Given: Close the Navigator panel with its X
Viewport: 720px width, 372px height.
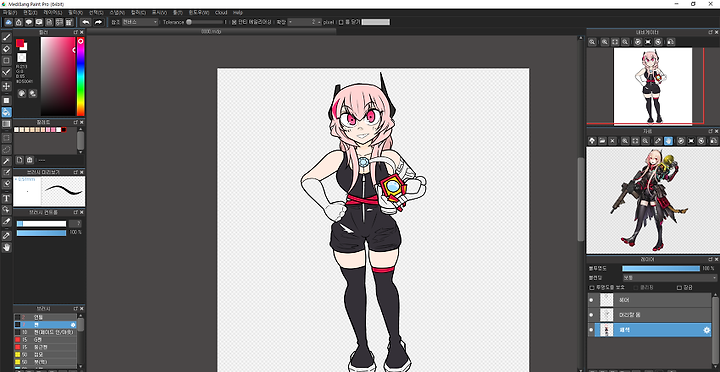Looking at the screenshot, I should click(716, 32).
